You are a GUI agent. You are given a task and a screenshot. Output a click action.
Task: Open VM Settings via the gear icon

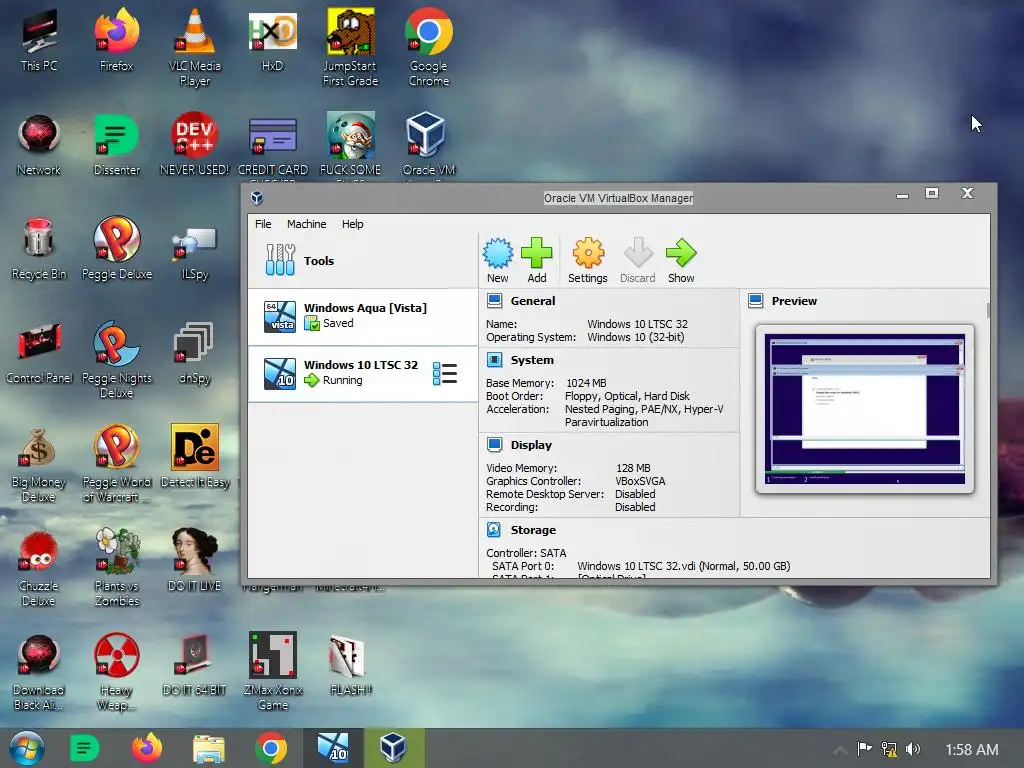point(588,260)
